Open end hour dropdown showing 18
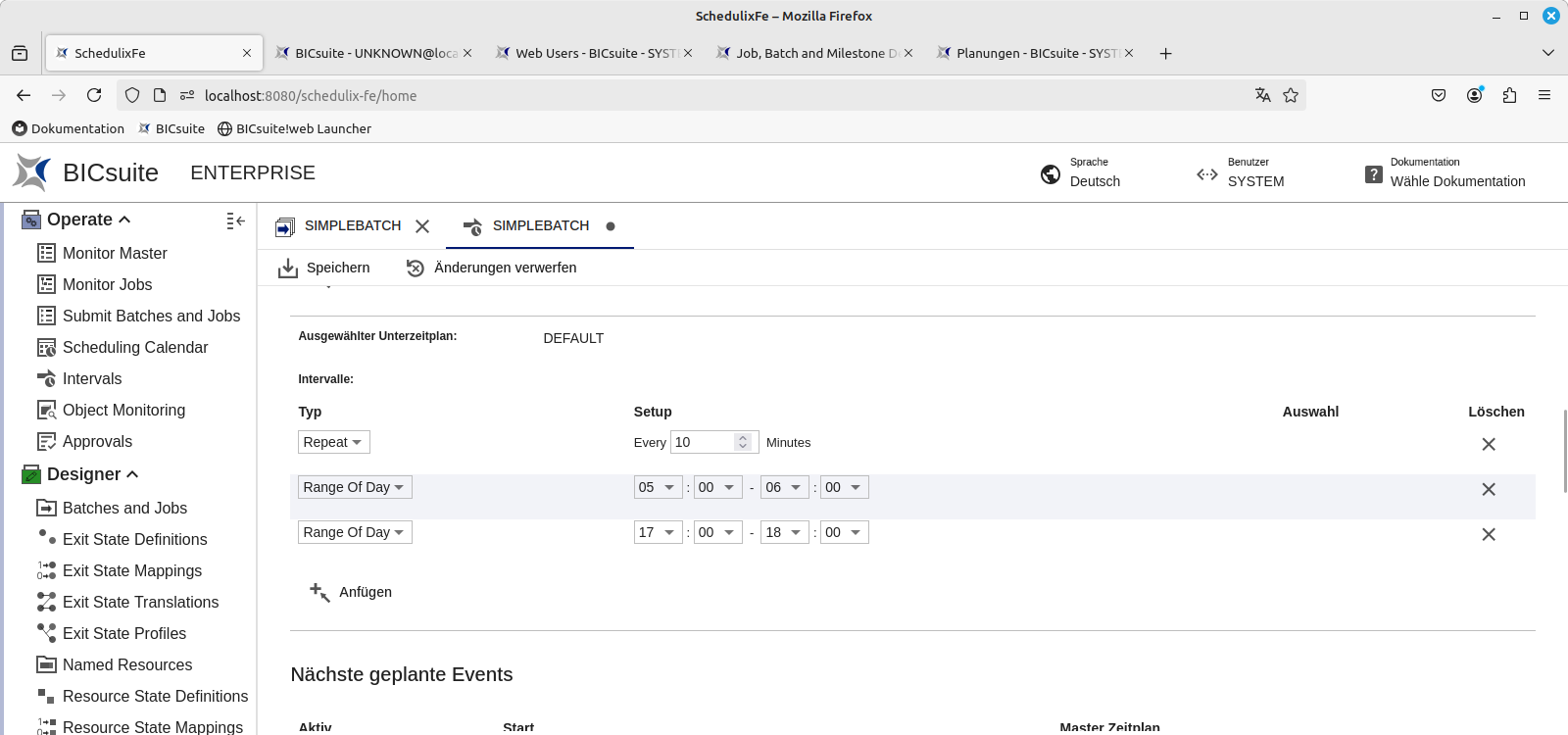This screenshot has width=1568, height=735. tap(784, 532)
